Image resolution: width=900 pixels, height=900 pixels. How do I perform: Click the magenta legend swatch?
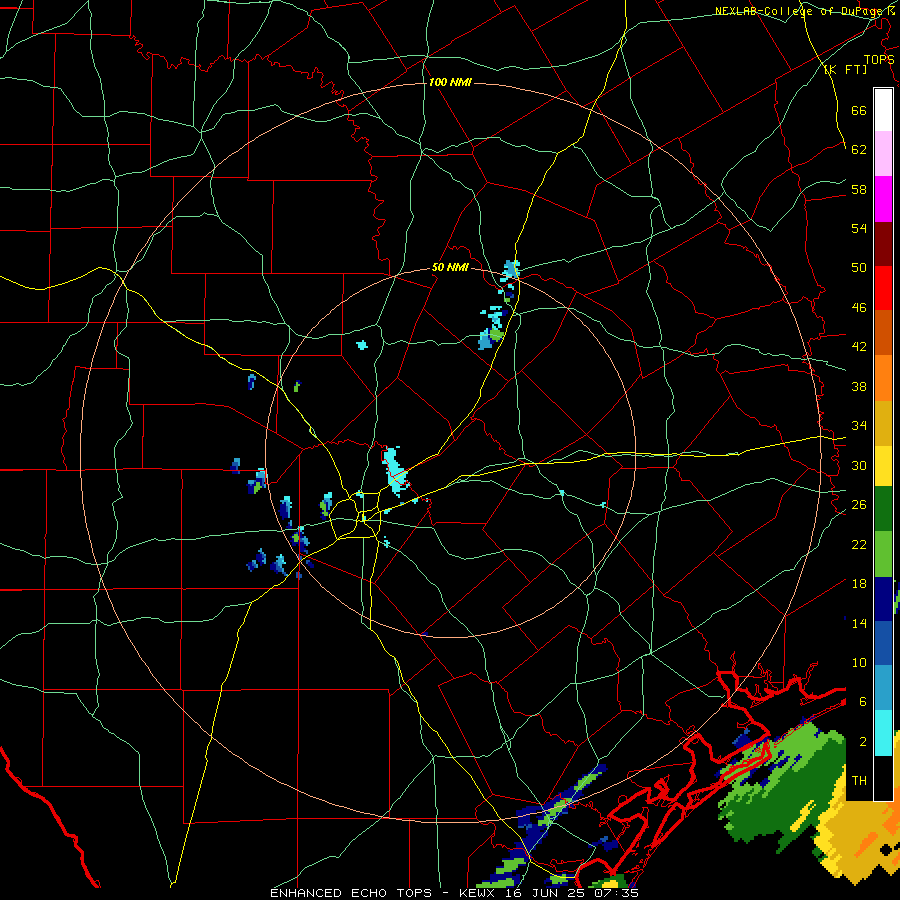point(883,199)
